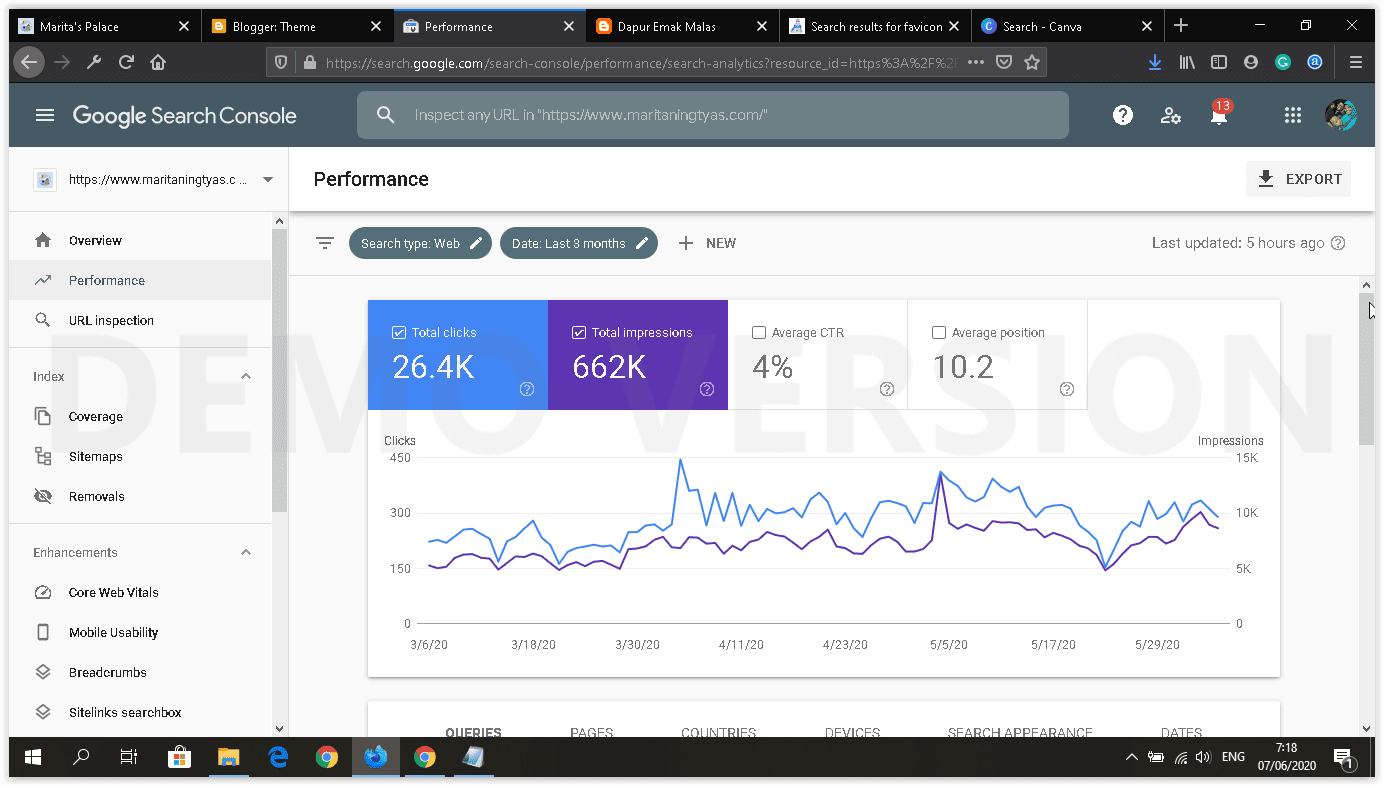Add a NEW filter

707,243
